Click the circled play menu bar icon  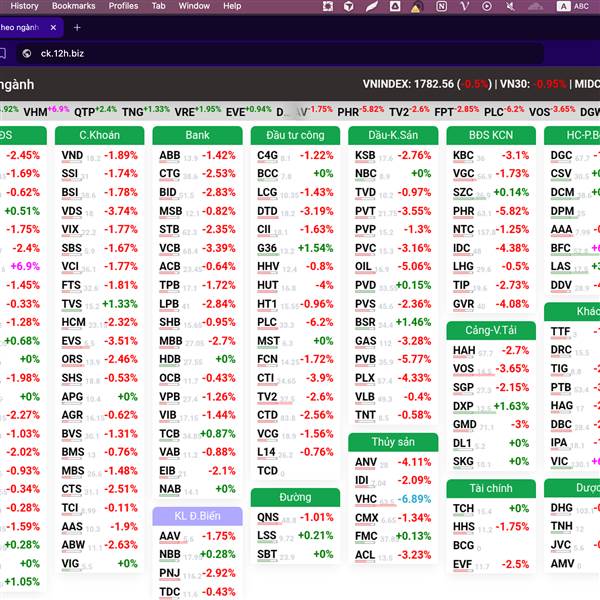coord(487,6)
